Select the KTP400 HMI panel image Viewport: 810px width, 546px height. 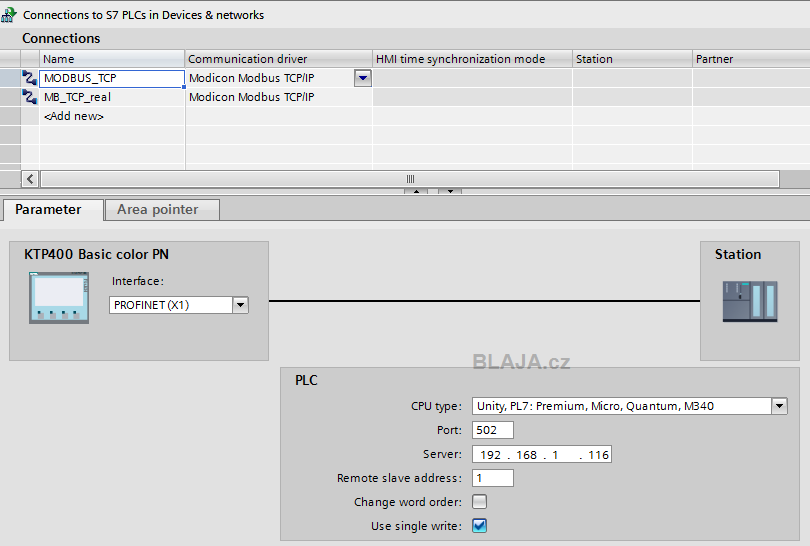pyautogui.click(x=59, y=298)
